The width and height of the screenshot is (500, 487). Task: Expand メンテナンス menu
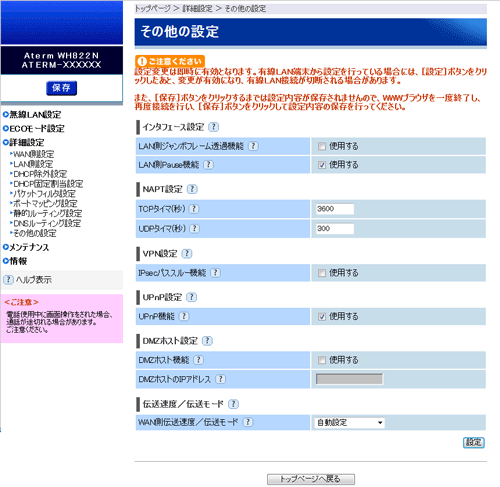pyautogui.click(x=26, y=247)
